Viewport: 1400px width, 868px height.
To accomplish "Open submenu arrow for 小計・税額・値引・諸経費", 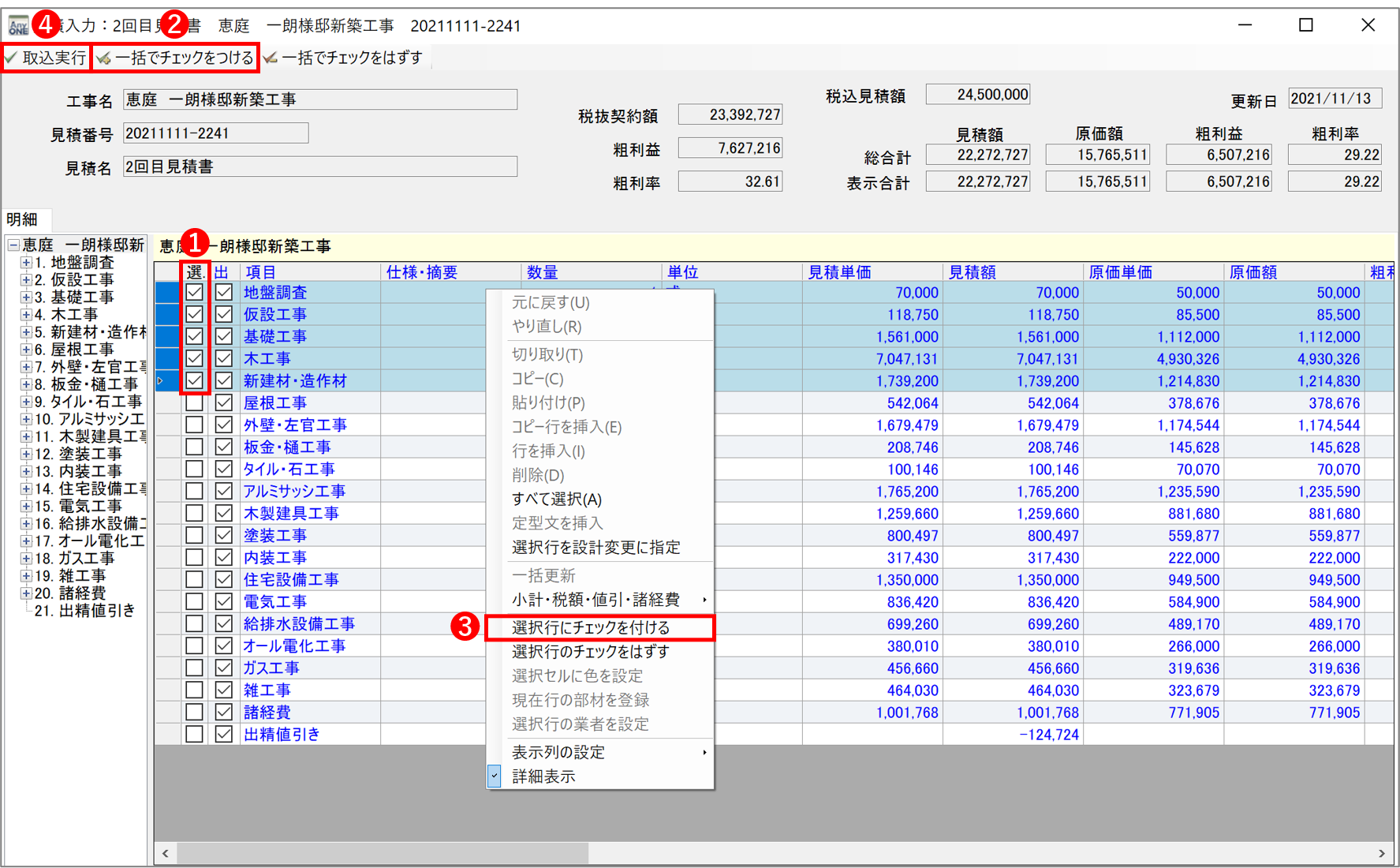I will (704, 600).
